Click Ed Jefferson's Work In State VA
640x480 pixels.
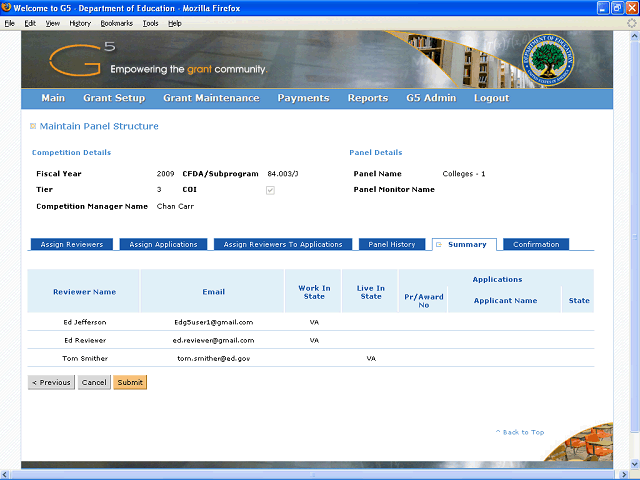tap(314, 322)
